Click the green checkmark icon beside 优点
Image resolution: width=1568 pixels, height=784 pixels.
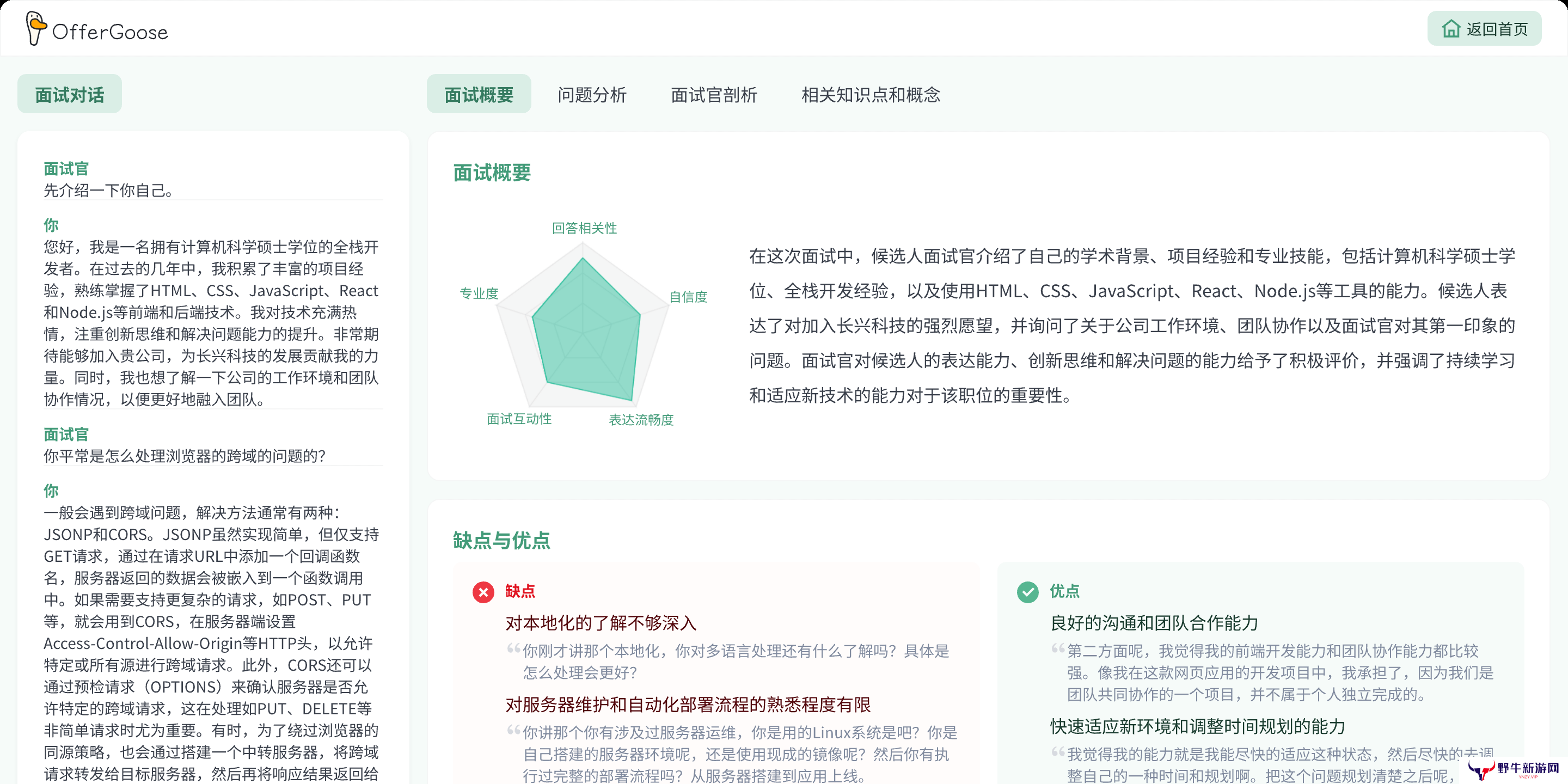click(1028, 592)
